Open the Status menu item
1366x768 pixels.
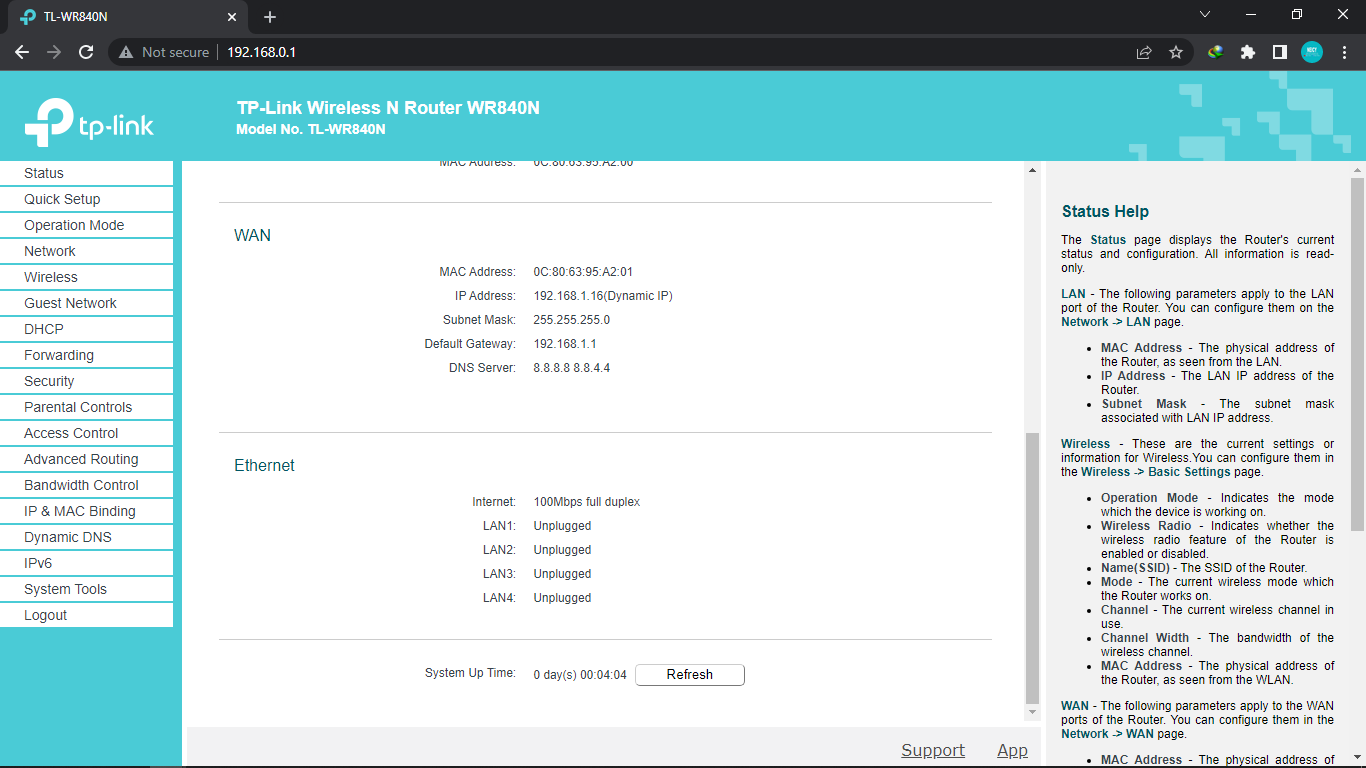pyautogui.click(x=86, y=173)
